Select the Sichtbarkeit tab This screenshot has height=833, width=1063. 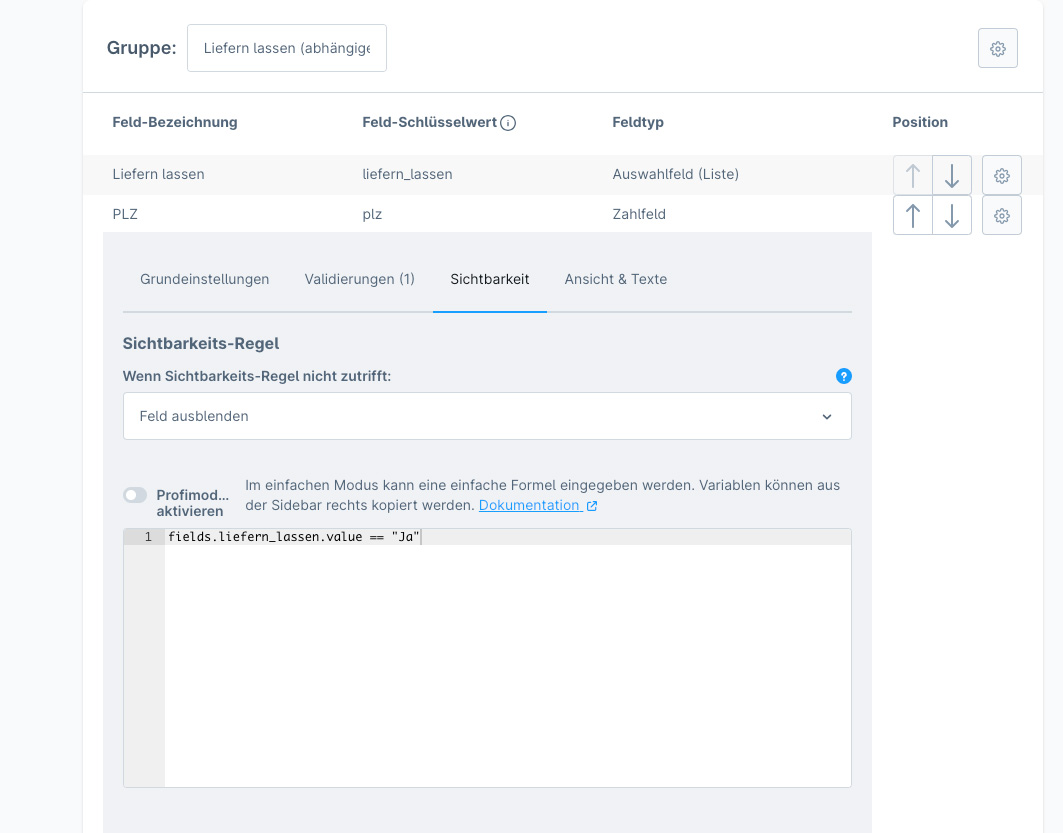tap(490, 279)
